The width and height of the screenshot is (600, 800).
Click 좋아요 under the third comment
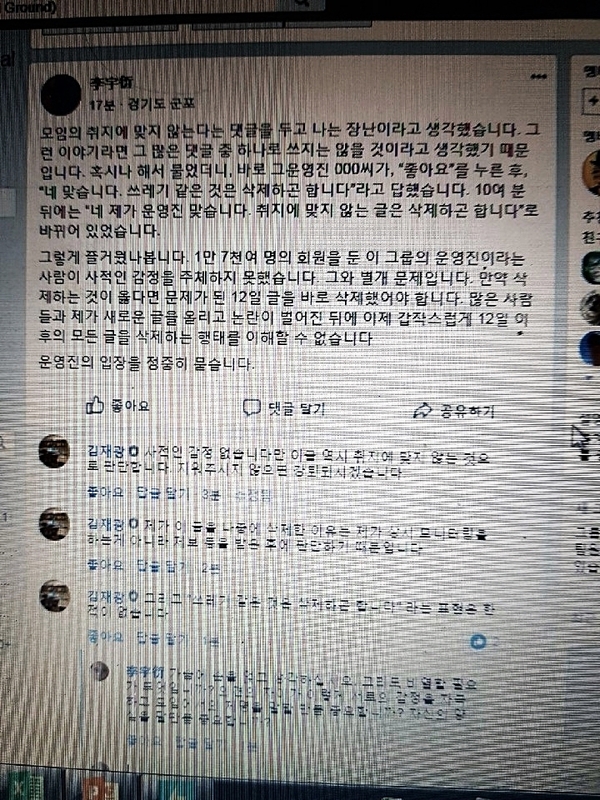106,637
